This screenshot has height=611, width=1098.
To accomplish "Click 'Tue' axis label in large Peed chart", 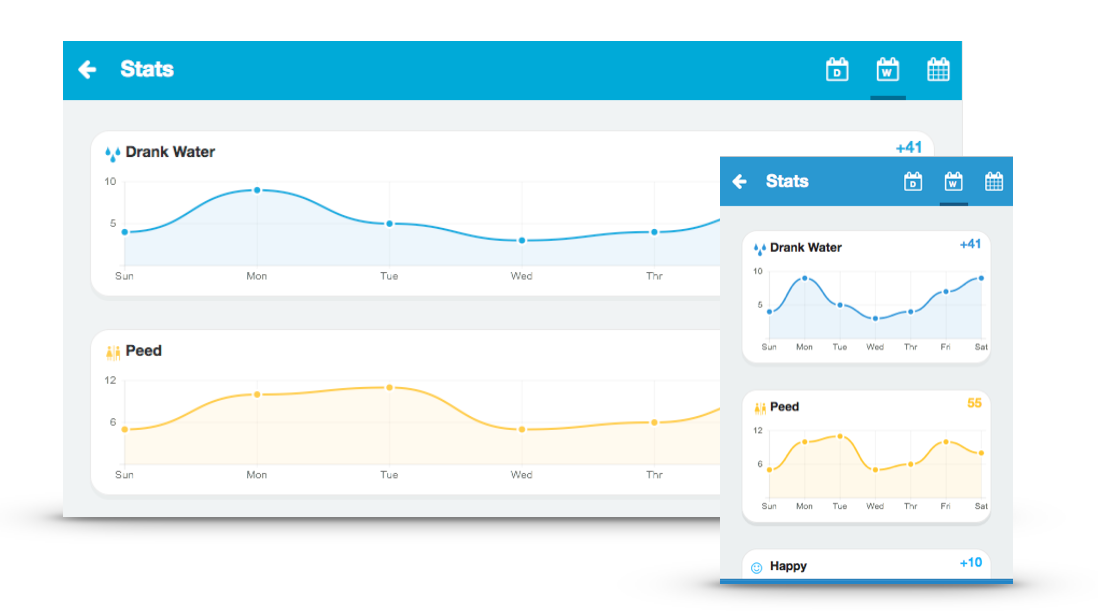I will pyautogui.click(x=389, y=475).
